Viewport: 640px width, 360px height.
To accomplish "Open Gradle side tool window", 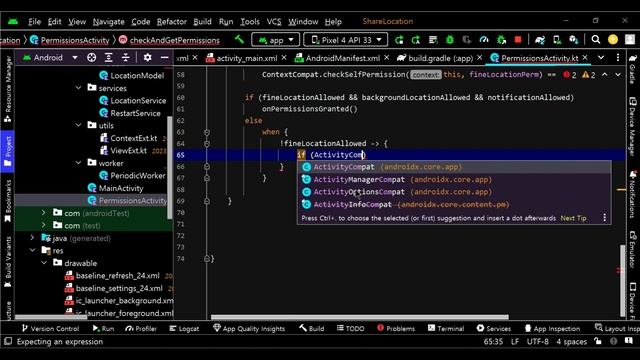I will point(633,69).
